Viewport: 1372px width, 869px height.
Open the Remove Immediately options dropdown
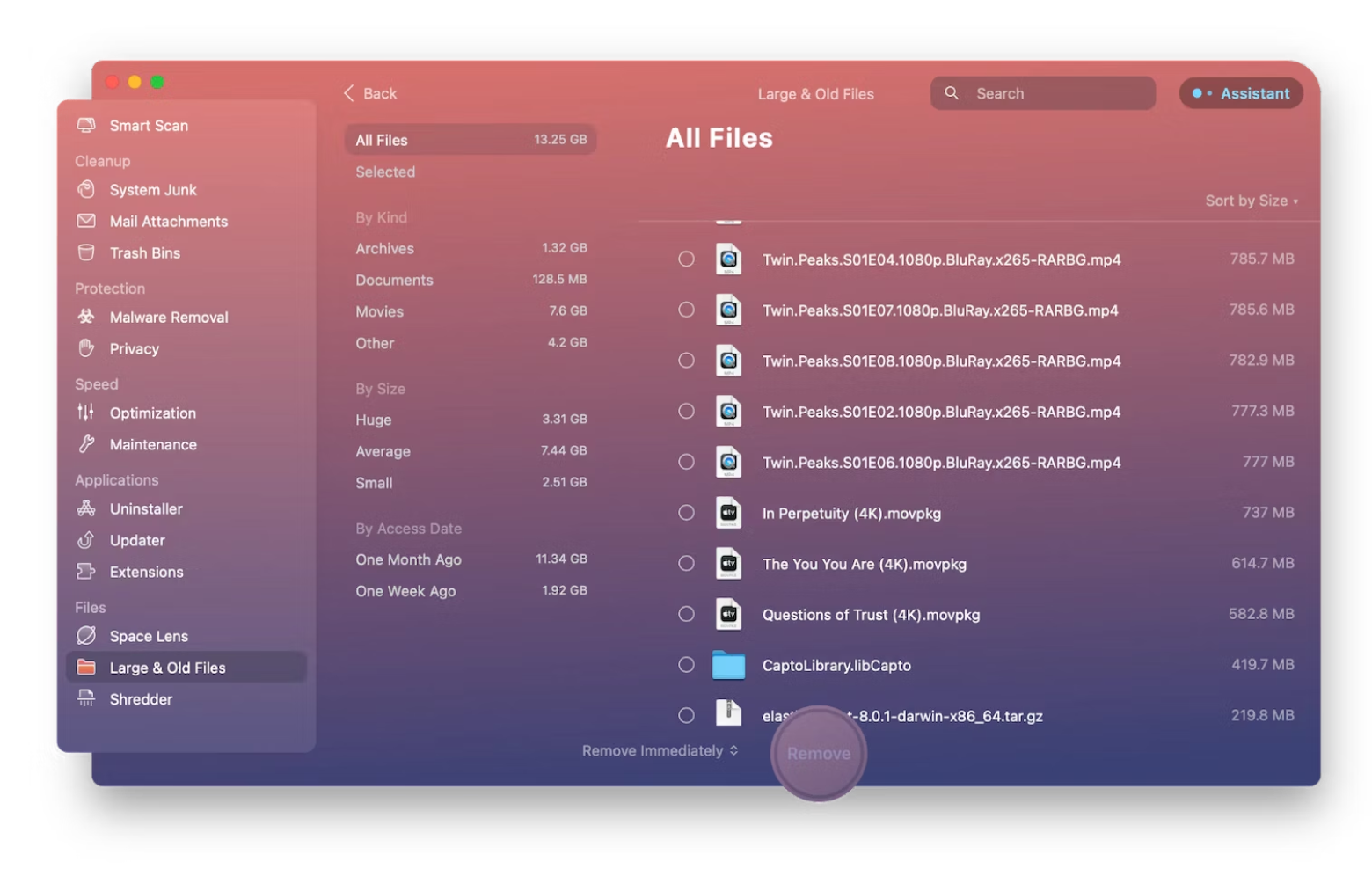tap(660, 750)
